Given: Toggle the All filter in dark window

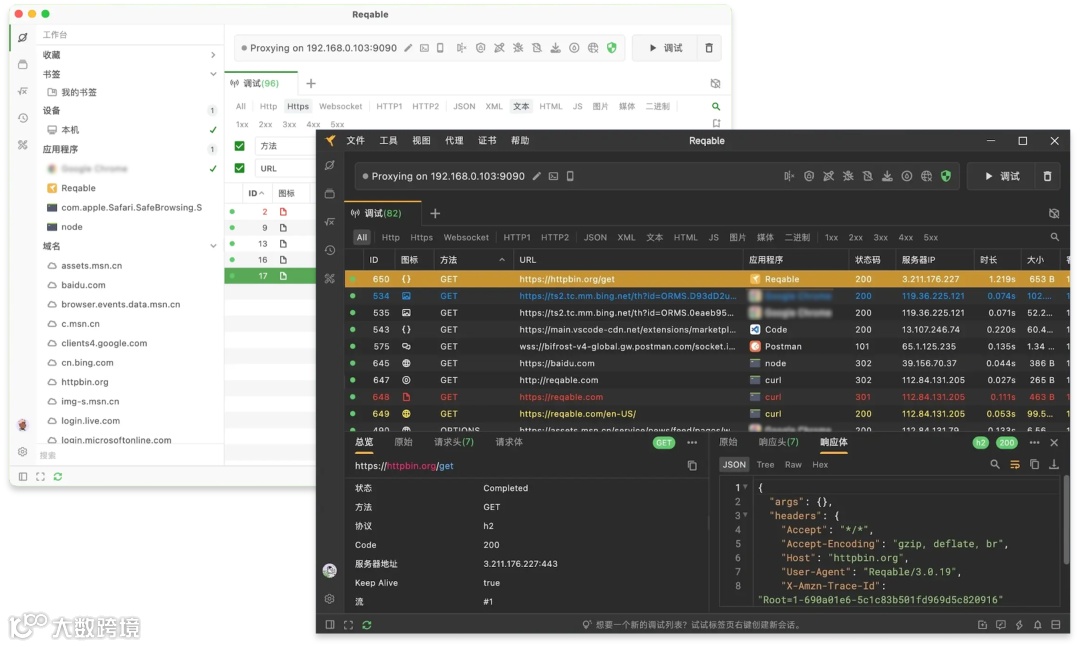Looking at the screenshot, I should click(362, 237).
